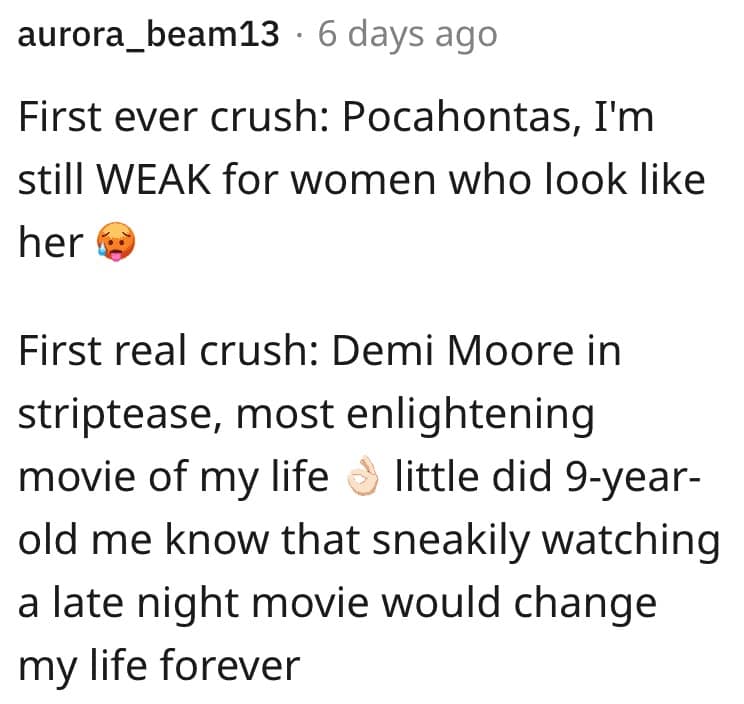Screen dimensions: 744x704
Task: Click the hot face emoji
Action: [114, 242]
